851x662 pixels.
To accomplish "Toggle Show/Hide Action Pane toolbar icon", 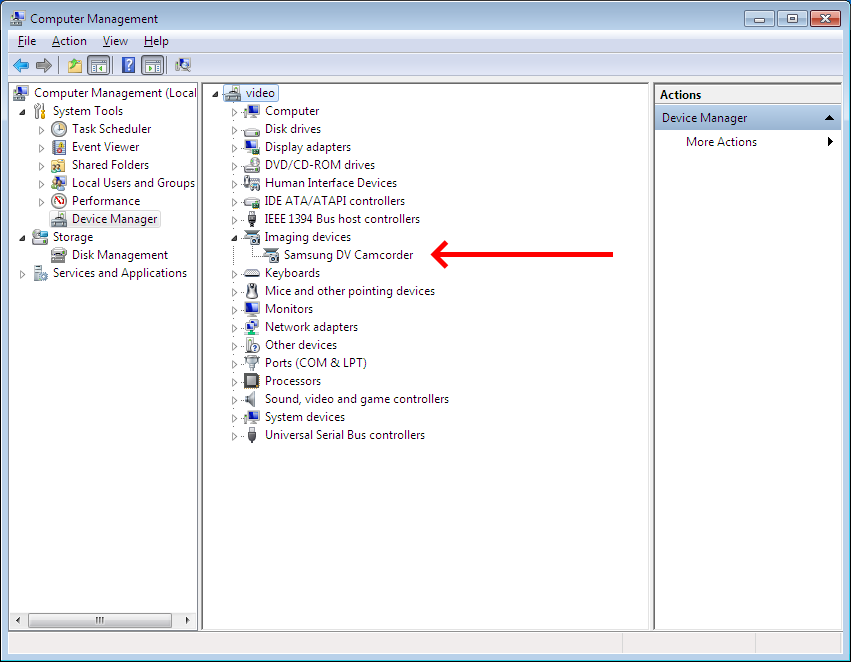I will click(x=153, y=66).
